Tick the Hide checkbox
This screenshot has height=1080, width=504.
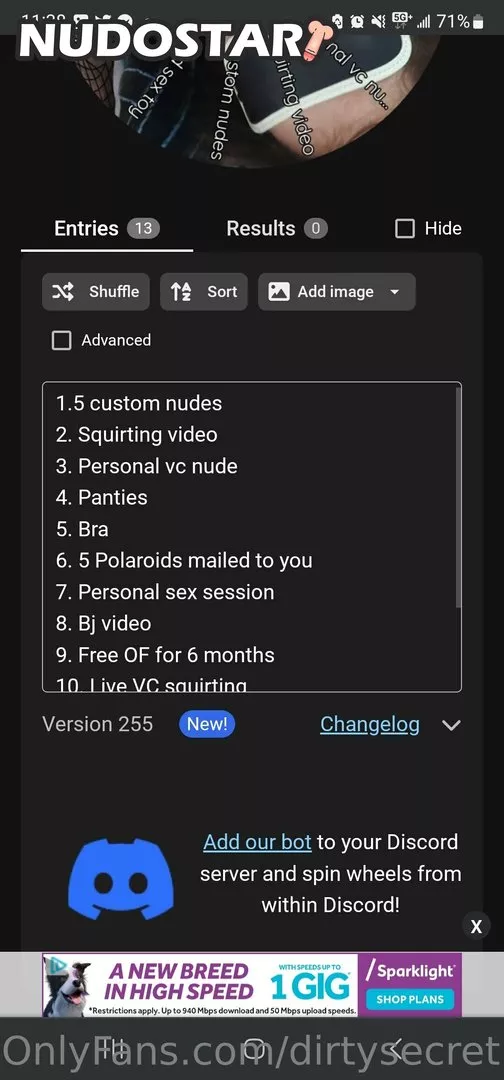coord(405,229)
